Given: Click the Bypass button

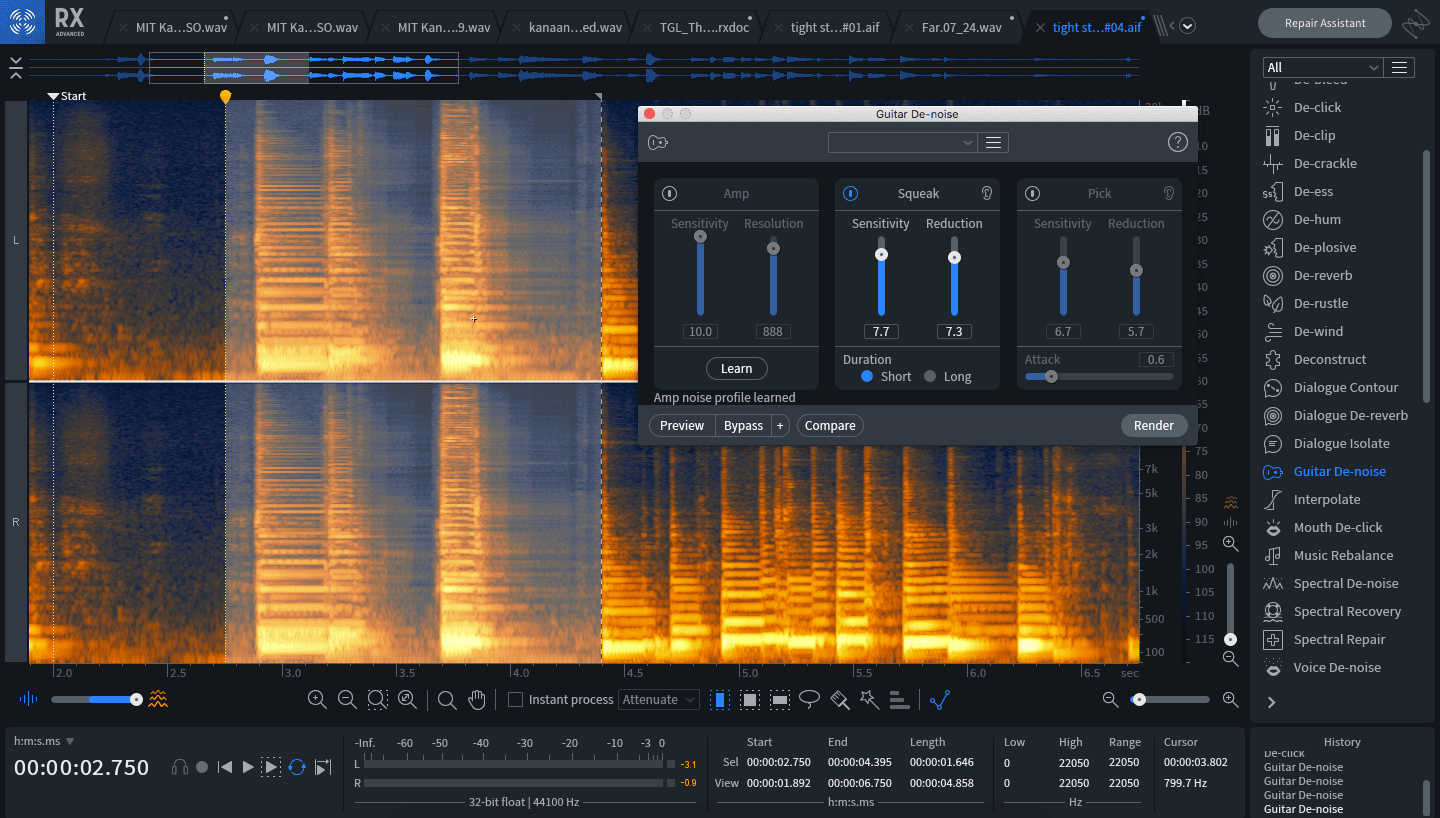Looking at the screenshot, I should pyautogui.click(x=743, y=425).
